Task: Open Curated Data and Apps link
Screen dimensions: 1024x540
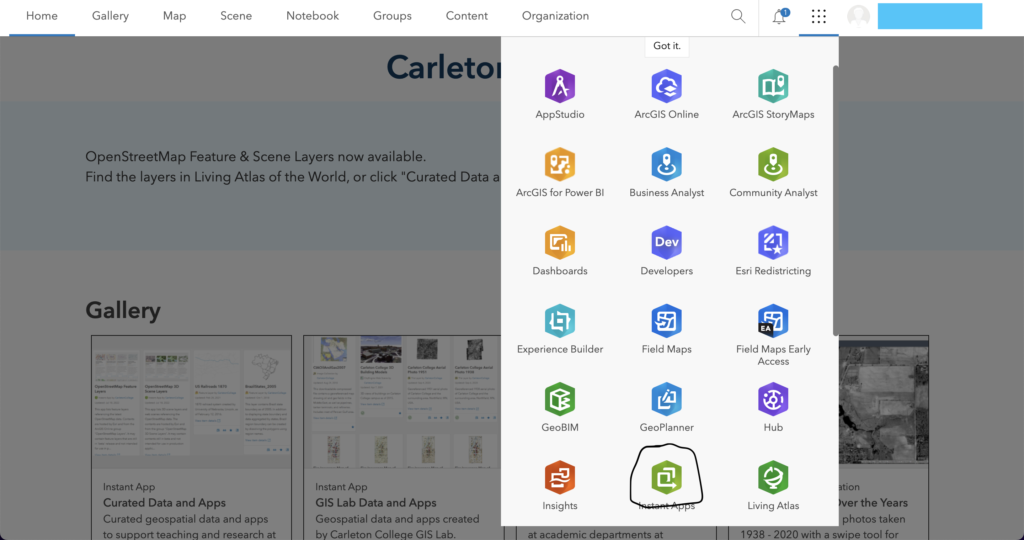Action: coord(165,503)
